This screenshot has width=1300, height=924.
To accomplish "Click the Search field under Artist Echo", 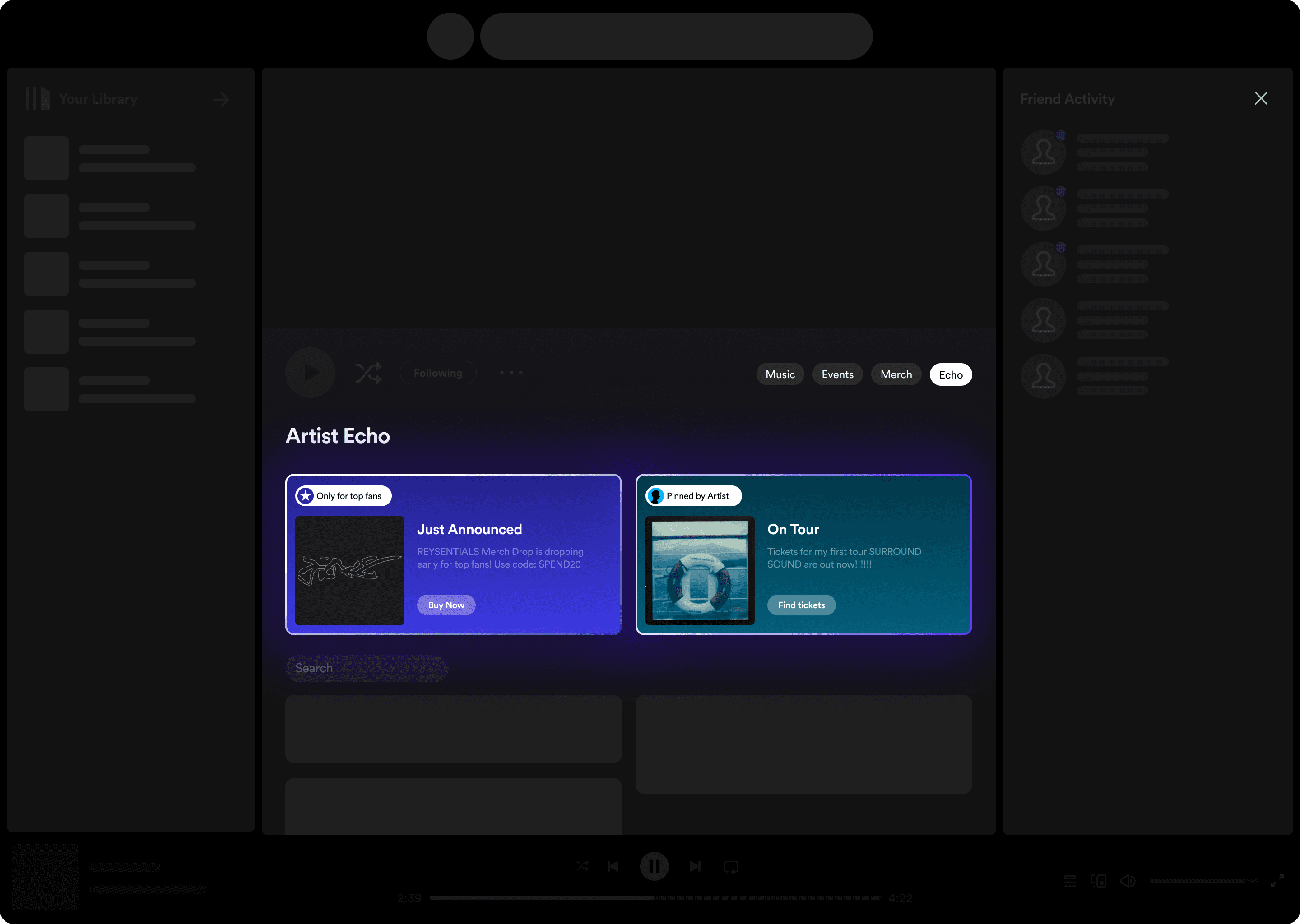I will pyautogui.click(x=367, y=668).
